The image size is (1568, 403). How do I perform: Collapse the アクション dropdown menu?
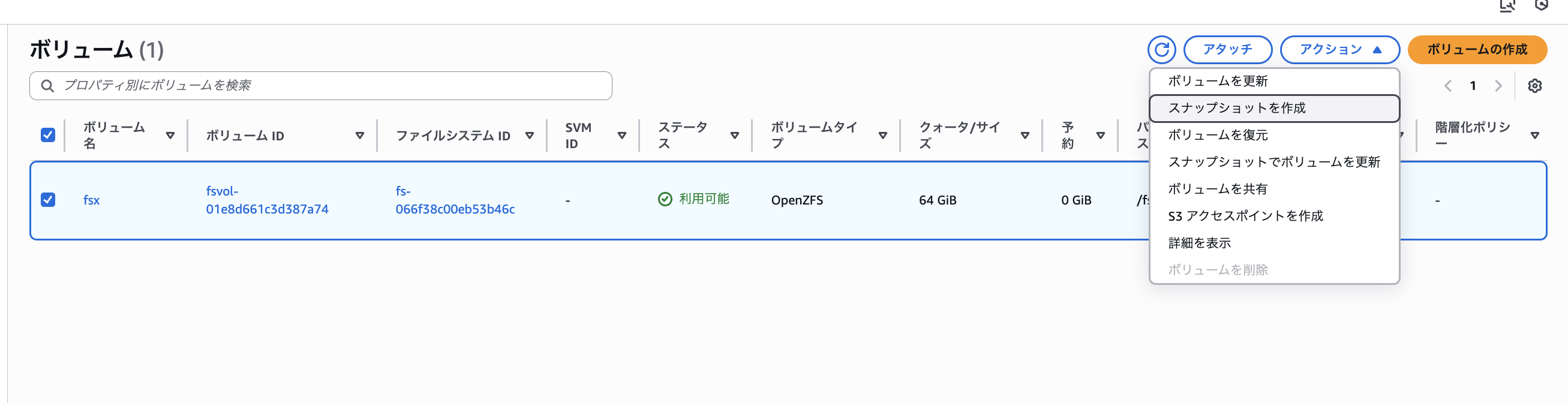(x=1339, y=49)
